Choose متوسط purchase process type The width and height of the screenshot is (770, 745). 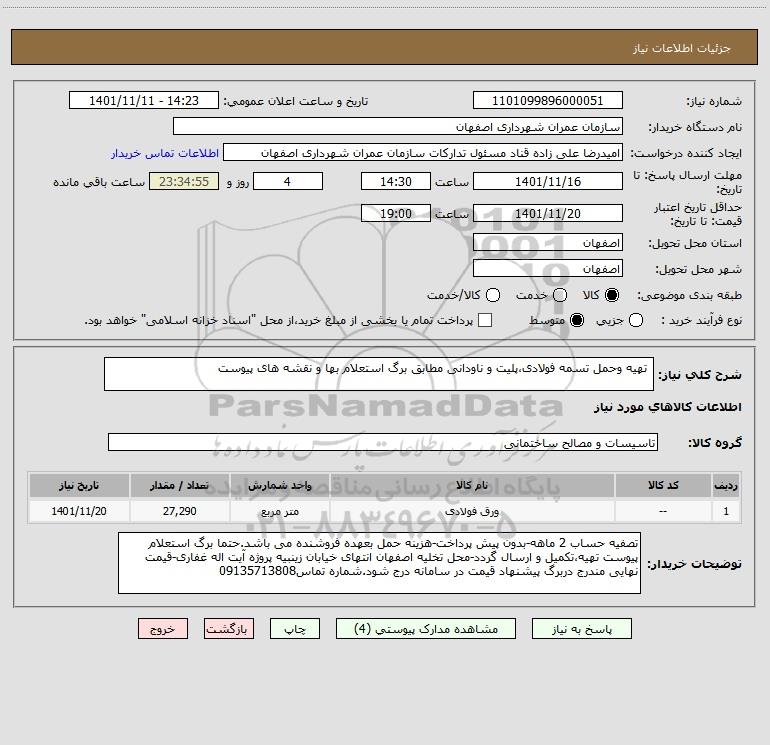[577, 321]
